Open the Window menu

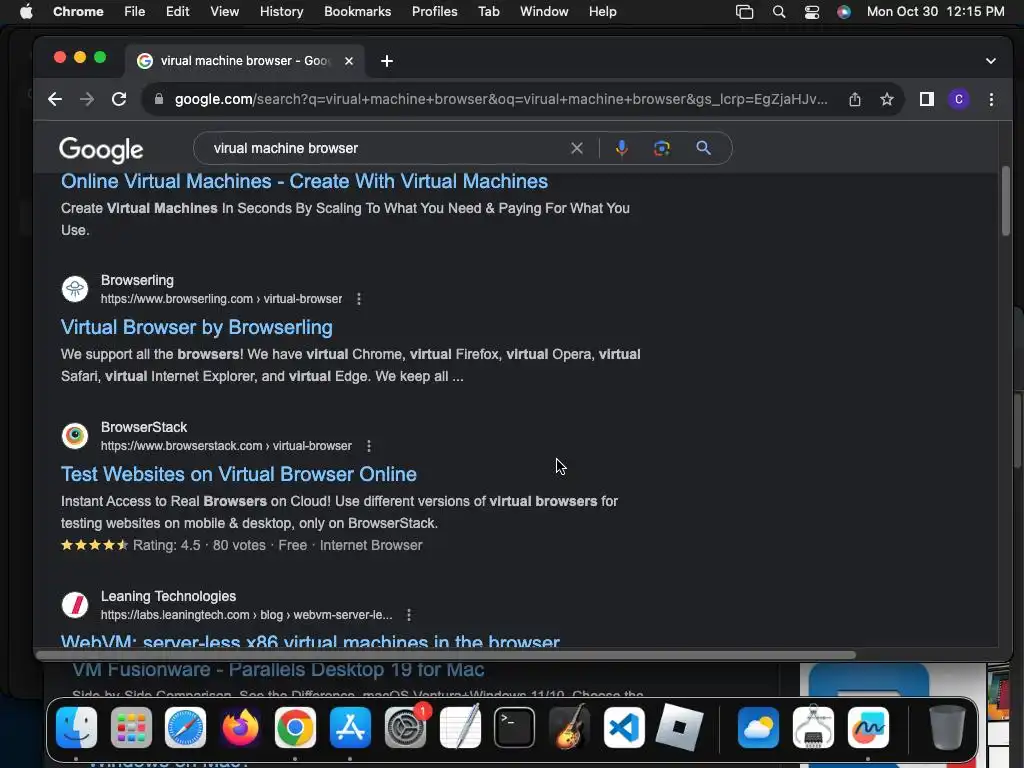pos(544,12)
